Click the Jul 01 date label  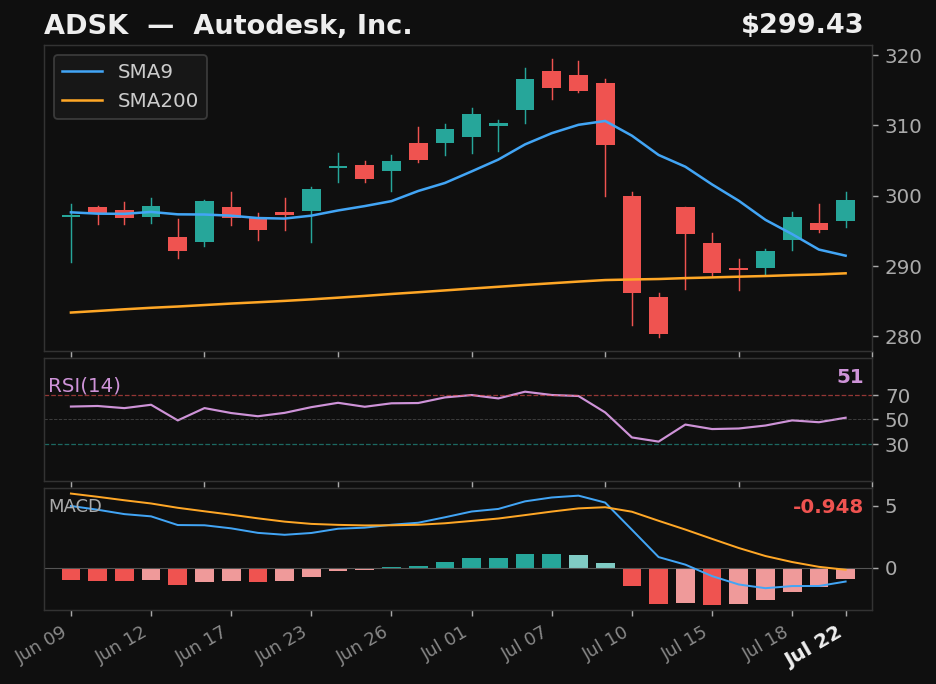(x=445, y=643)
